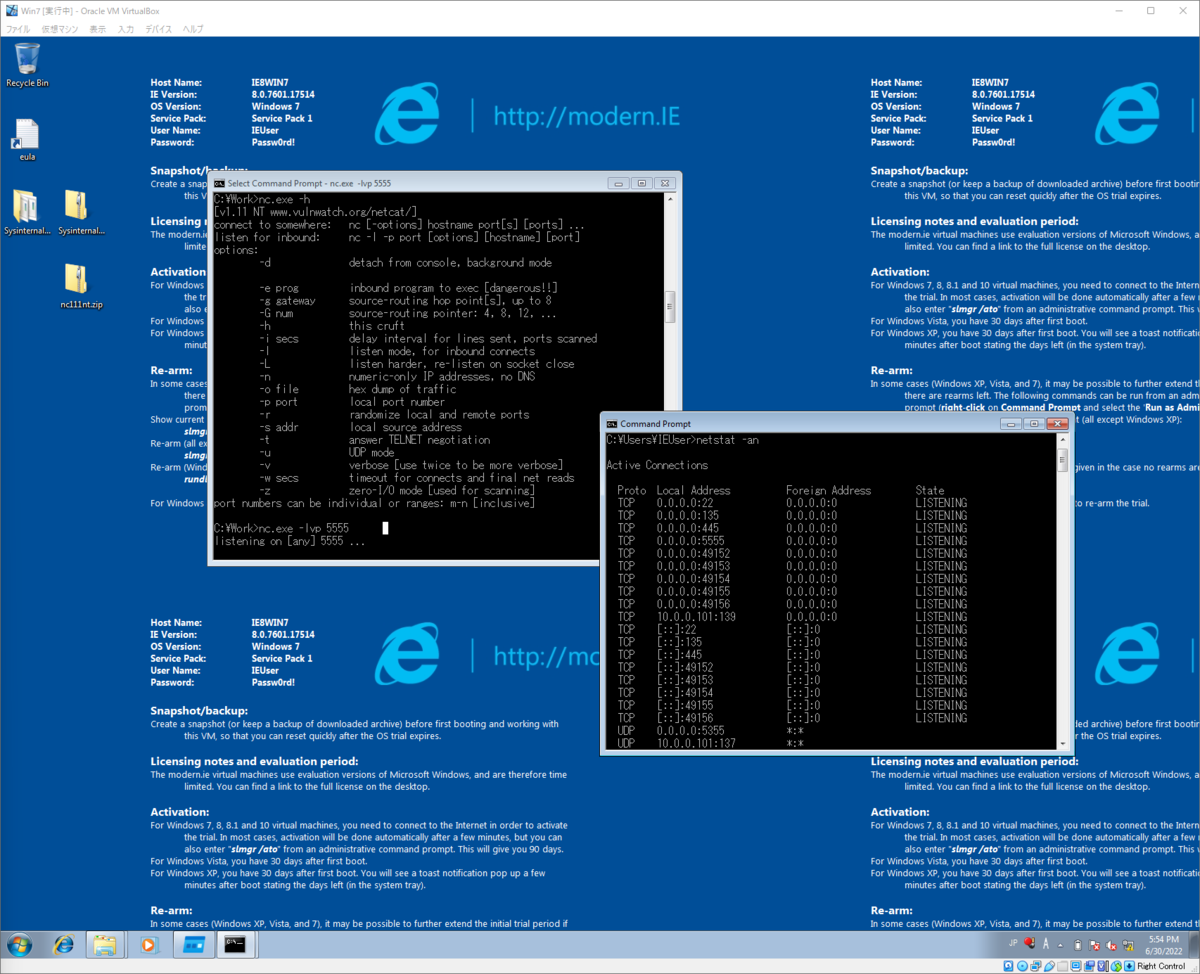Image resolution: width=1200 pixels, height=974 pixels.
Task: Click VirtualBox recording status icon
Action: 1089,966
